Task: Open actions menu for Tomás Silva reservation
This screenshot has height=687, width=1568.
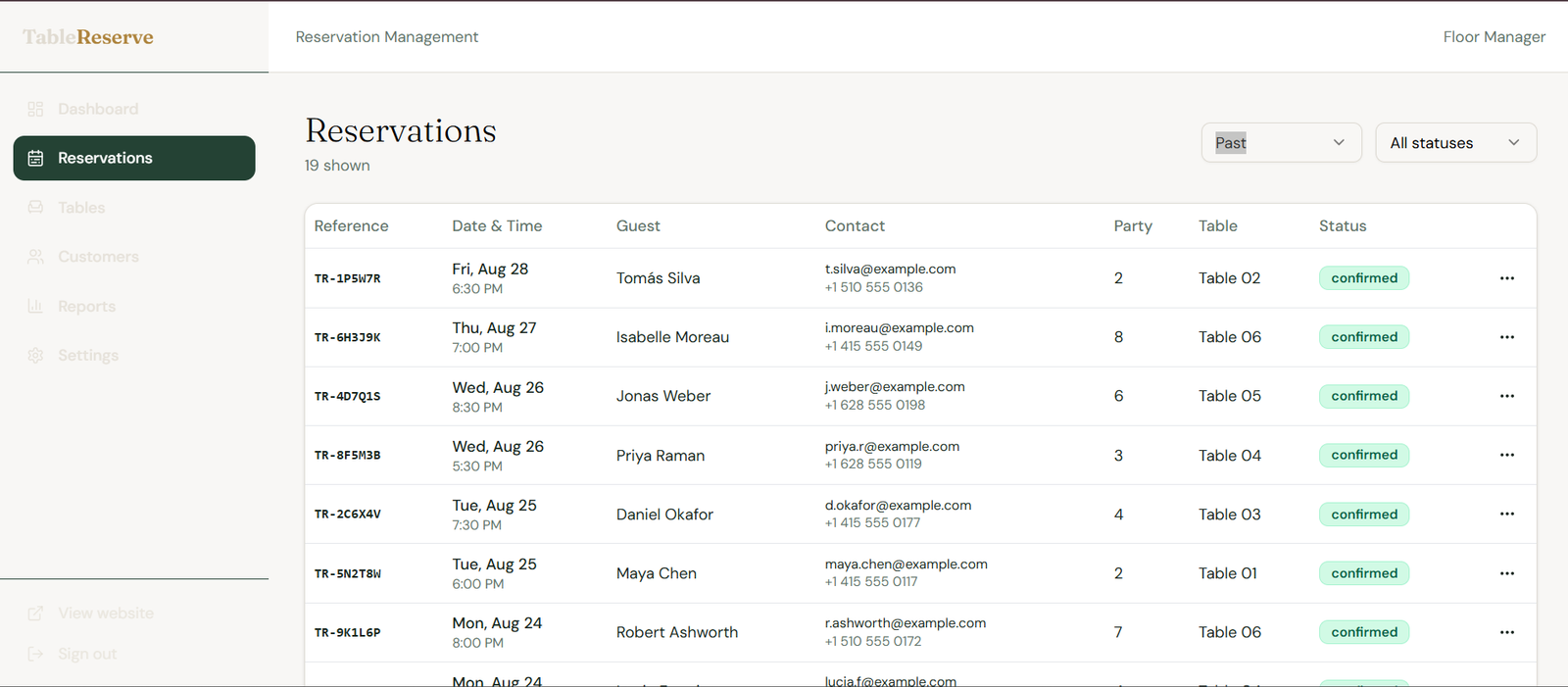Action: click(1507, 278)
